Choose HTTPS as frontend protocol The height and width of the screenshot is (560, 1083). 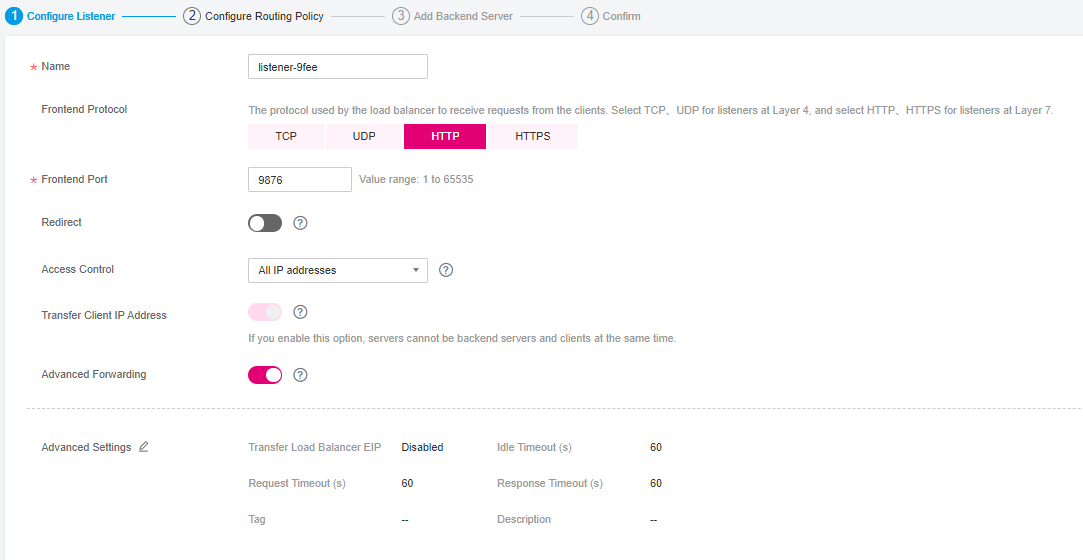532,136
